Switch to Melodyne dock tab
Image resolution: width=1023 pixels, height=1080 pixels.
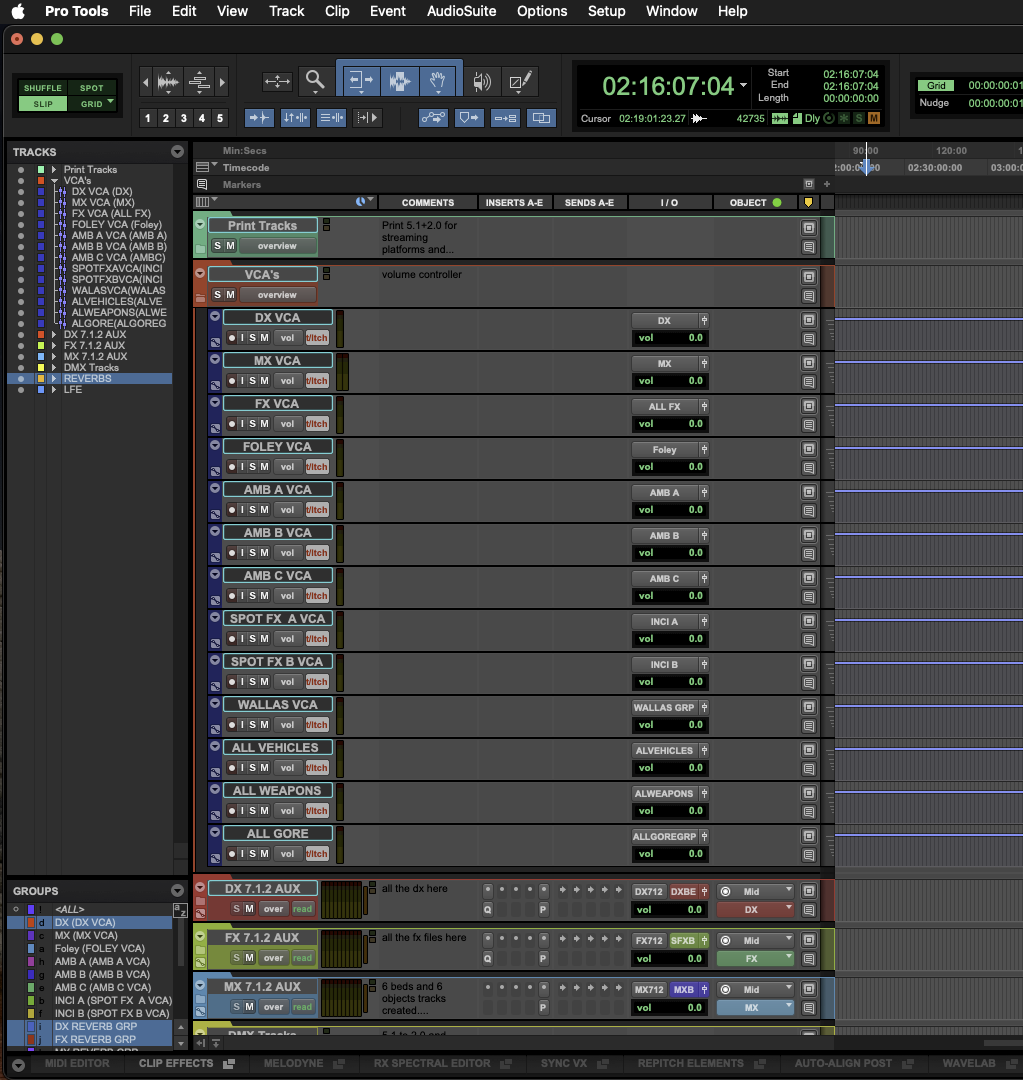pyautogui.click(x=293, y=1063)
